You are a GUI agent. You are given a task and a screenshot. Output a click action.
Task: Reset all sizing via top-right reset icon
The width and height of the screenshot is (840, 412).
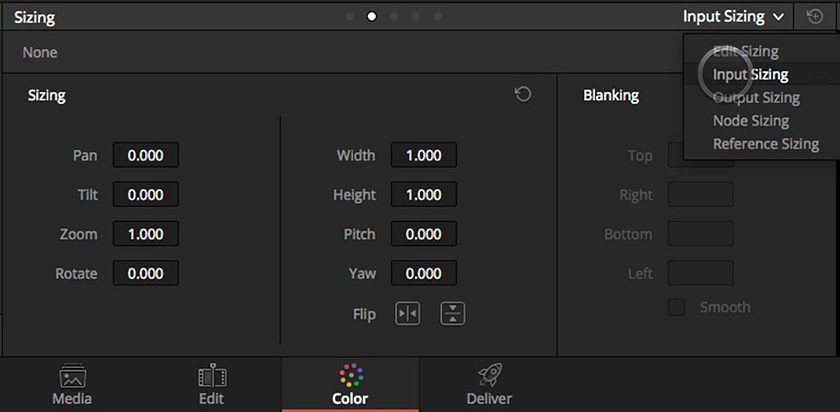815,17
